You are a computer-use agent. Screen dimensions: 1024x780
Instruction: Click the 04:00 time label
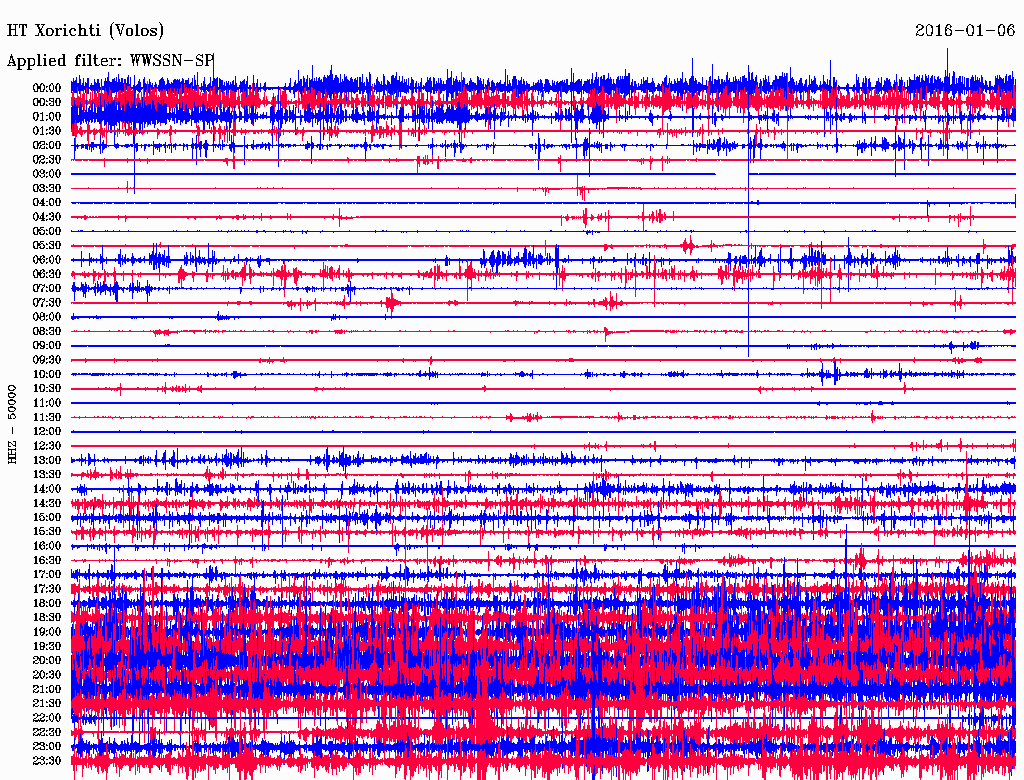pyautogui.click(x=47, y=203)
